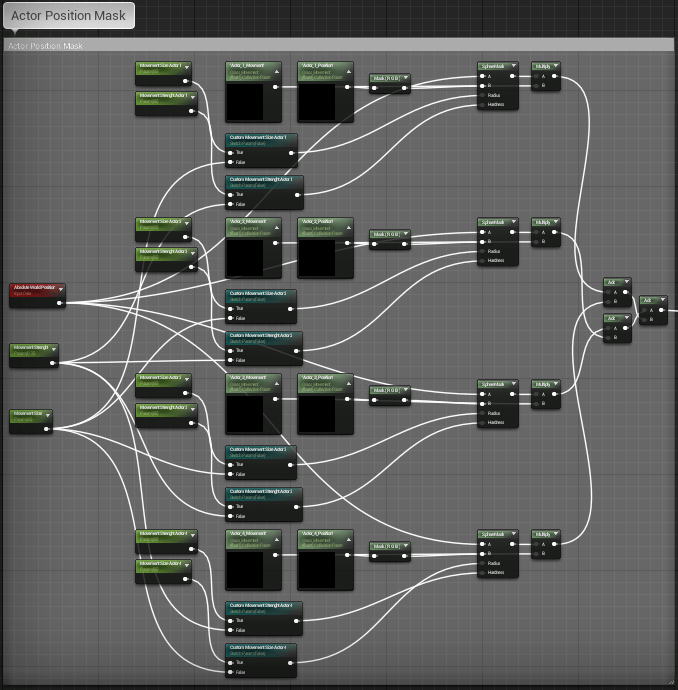
Task: Click False input pin on Custom Movement Strength Actor 1
Action: click(231, 204)
